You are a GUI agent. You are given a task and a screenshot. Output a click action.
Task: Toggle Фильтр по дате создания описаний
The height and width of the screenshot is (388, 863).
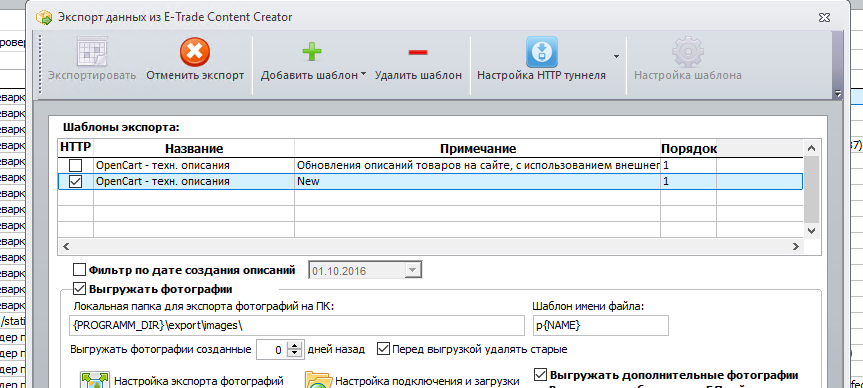[x=80, y=270]
